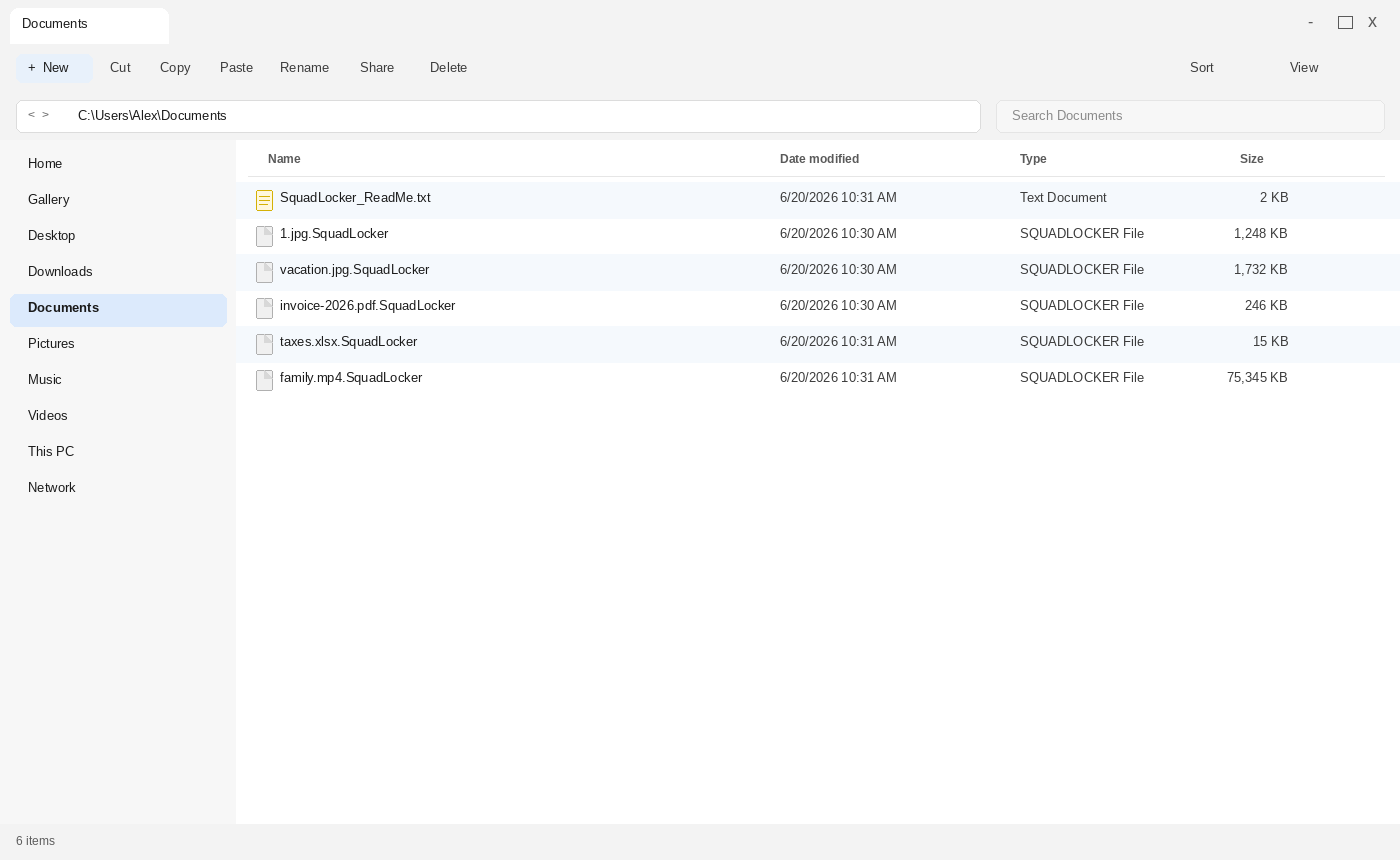Click the ReadMe date 6/20/2026 10:31 AM
Viewport: 1400px width, 860px height.
click(838, 198)
